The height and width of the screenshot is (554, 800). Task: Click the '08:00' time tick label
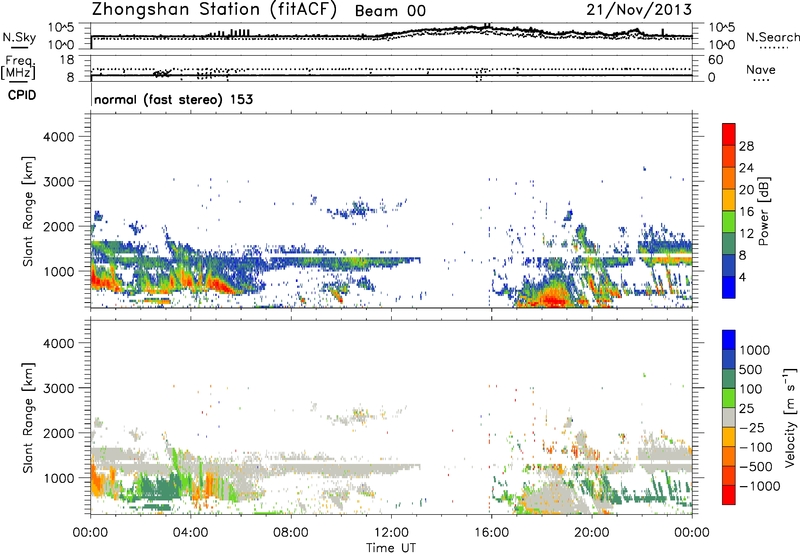pyautogui.click(x=291, y=533)
